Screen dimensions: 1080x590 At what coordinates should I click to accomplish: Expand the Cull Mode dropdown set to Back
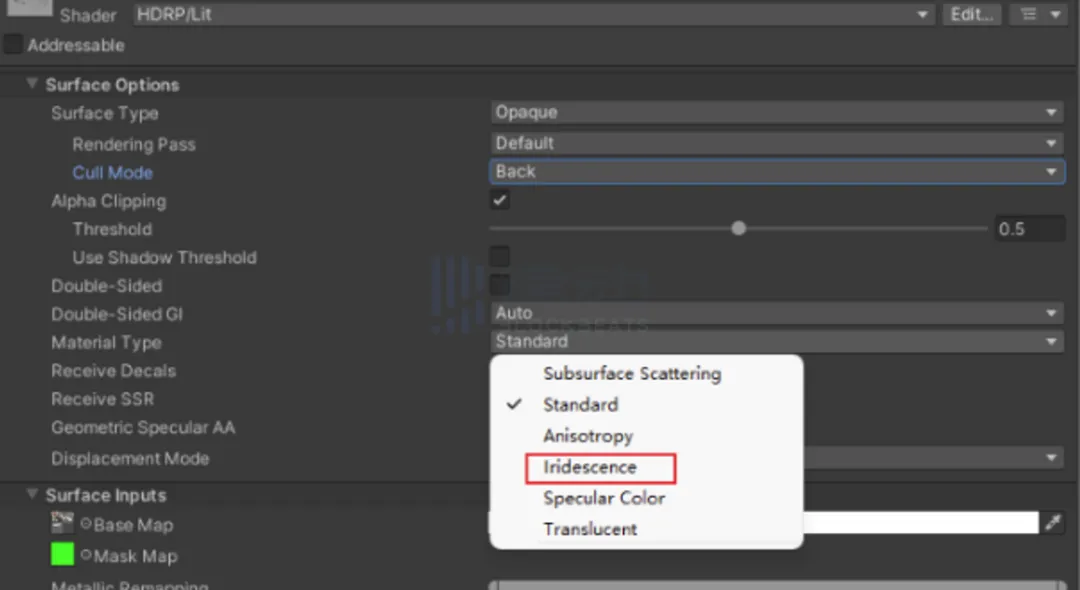pyautogui.click(x=777, y=172)
